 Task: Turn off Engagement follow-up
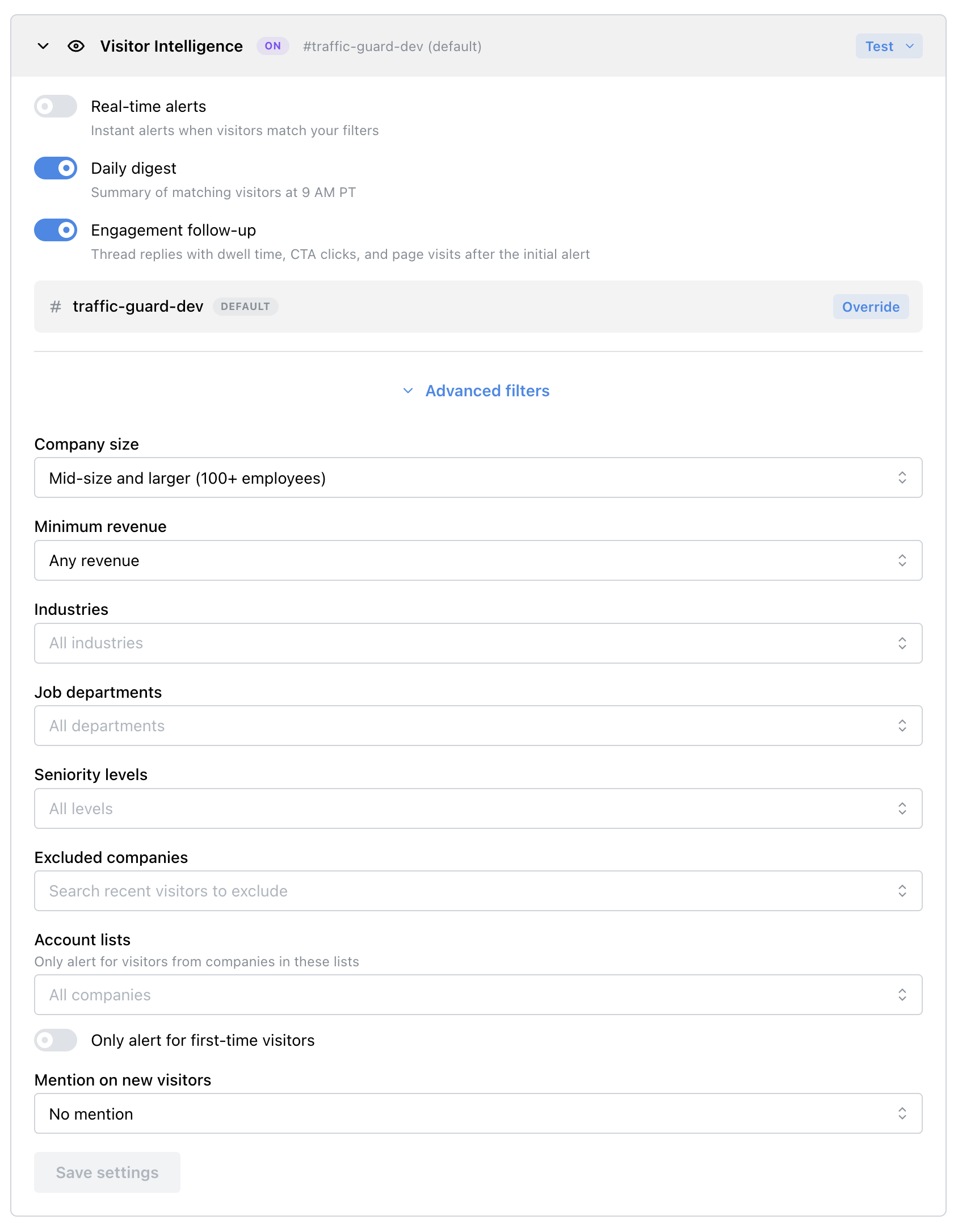pyautogui.click(x=55, y=230)
